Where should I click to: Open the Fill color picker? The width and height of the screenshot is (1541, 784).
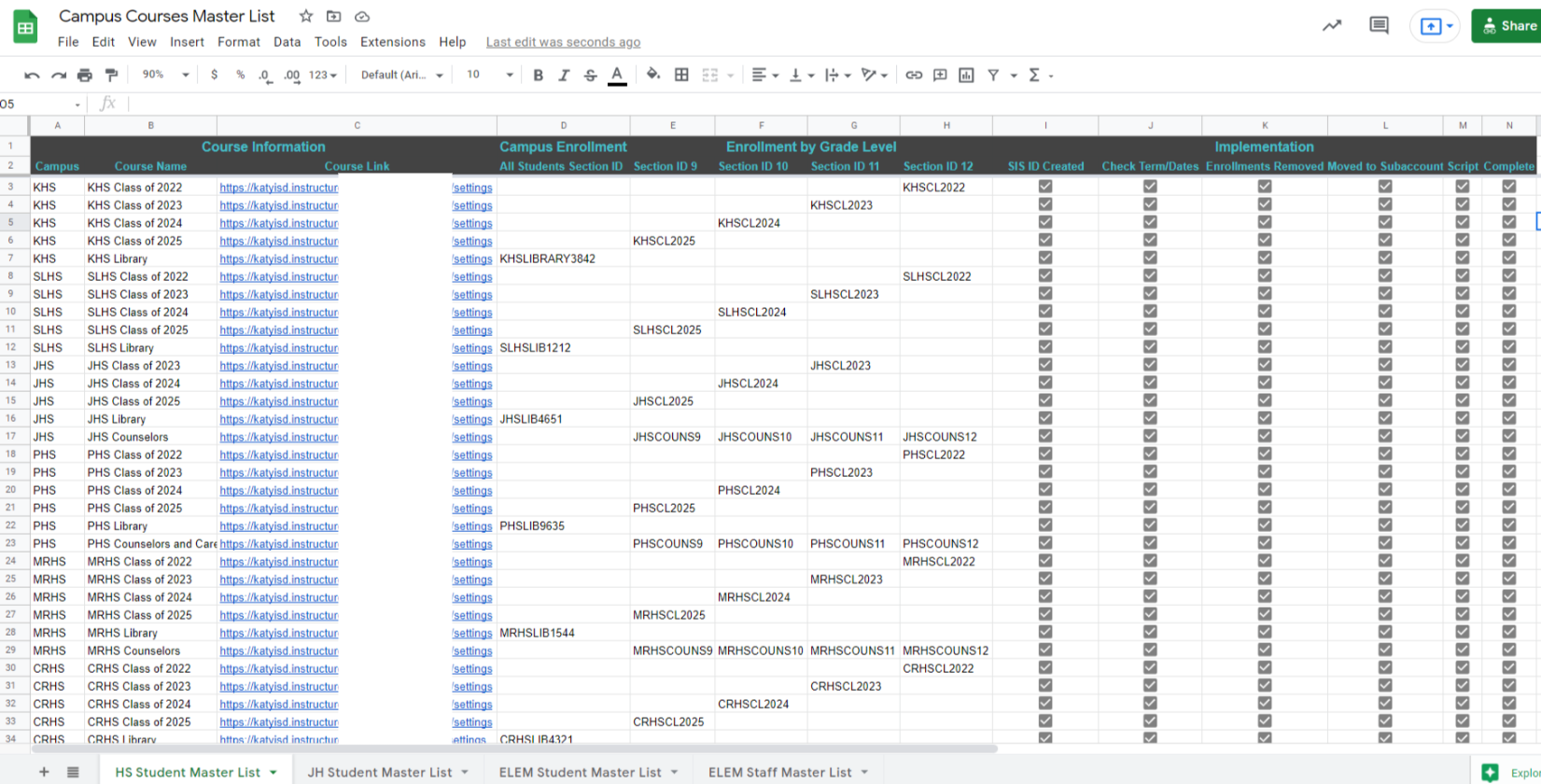pos(652,75)
